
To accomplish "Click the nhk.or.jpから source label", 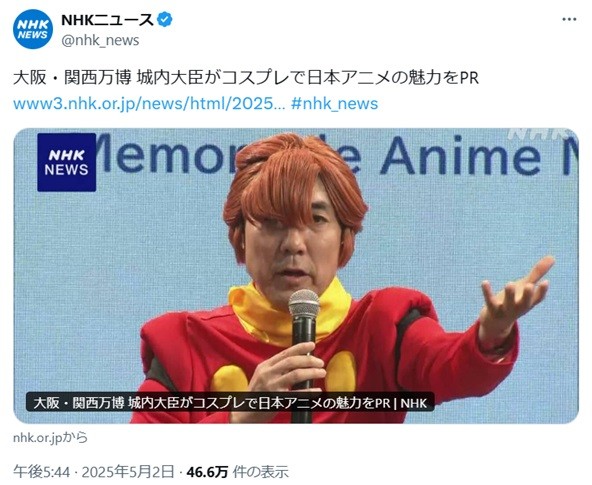I will tap(50, 437).
